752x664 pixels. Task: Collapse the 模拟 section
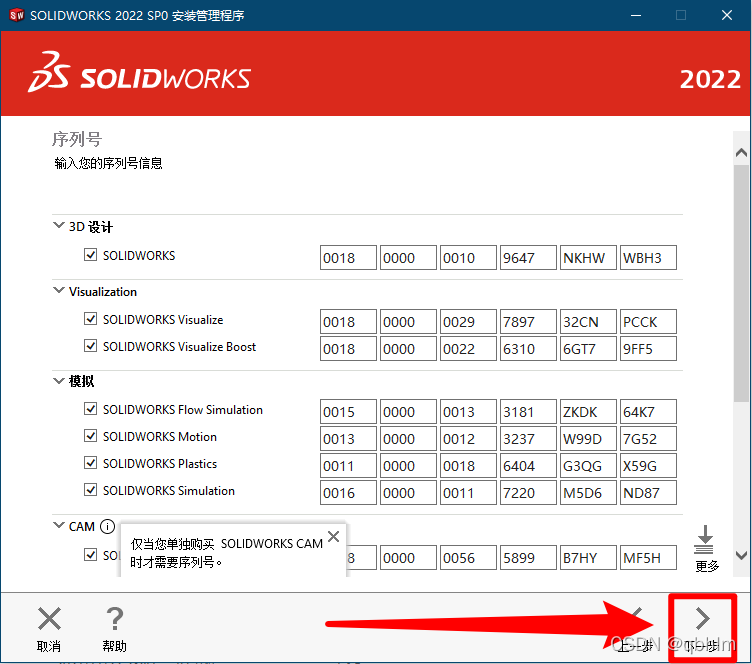click(x=59, y=381)
